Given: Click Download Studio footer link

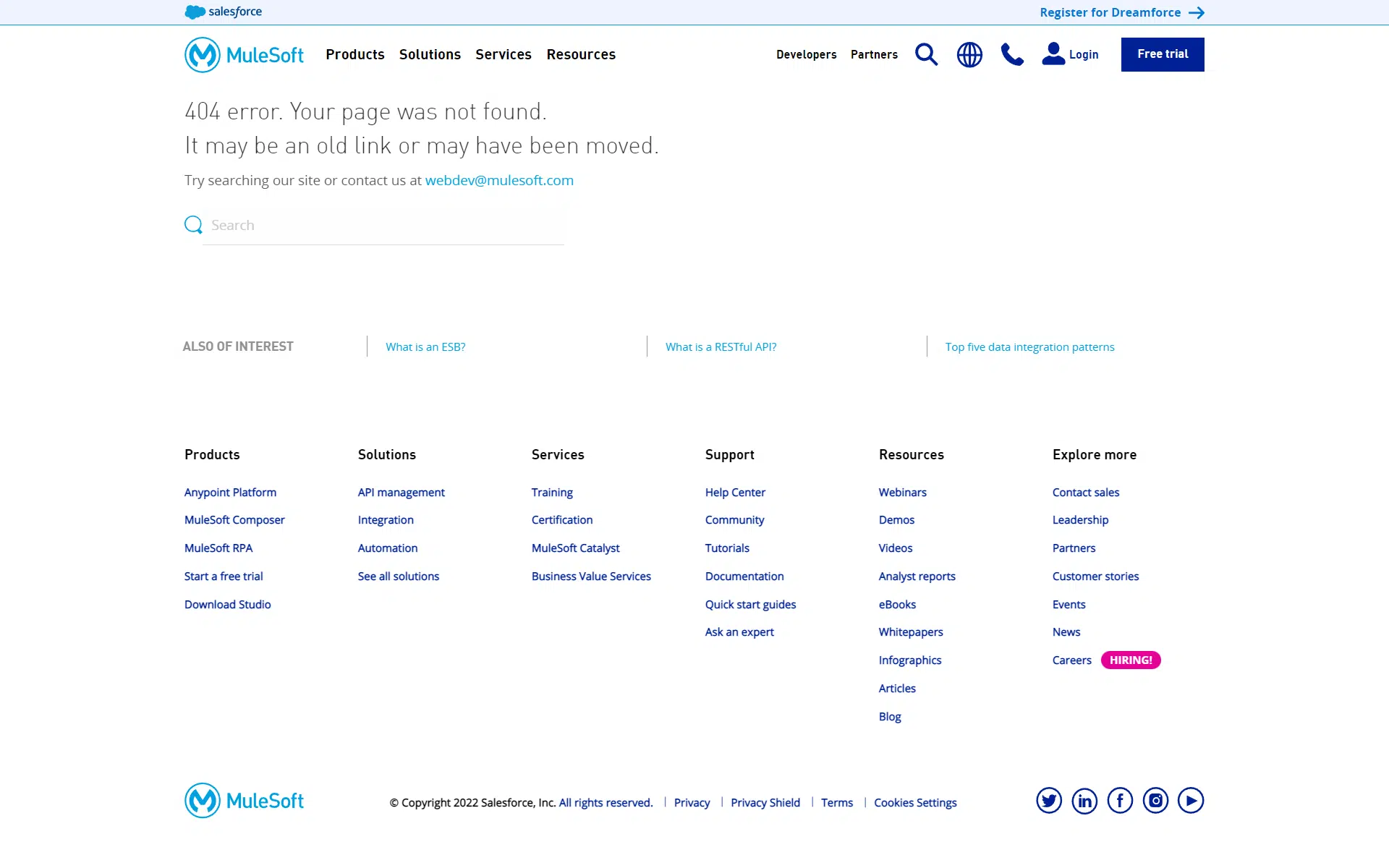Looking at the screenshot, I should (x=227, y=604).
